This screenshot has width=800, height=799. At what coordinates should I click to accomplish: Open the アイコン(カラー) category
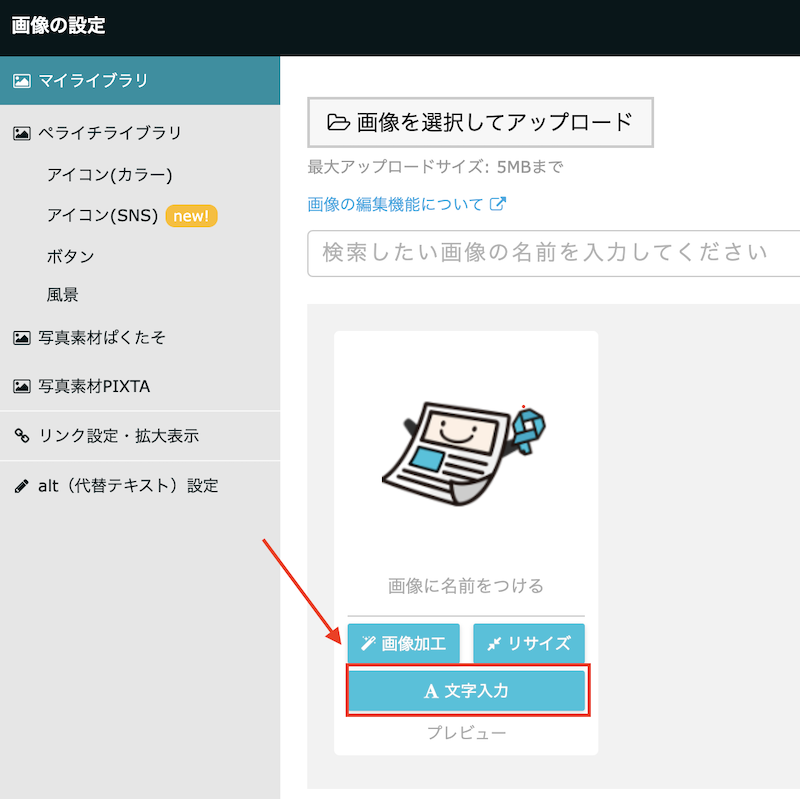coord(110,175)
